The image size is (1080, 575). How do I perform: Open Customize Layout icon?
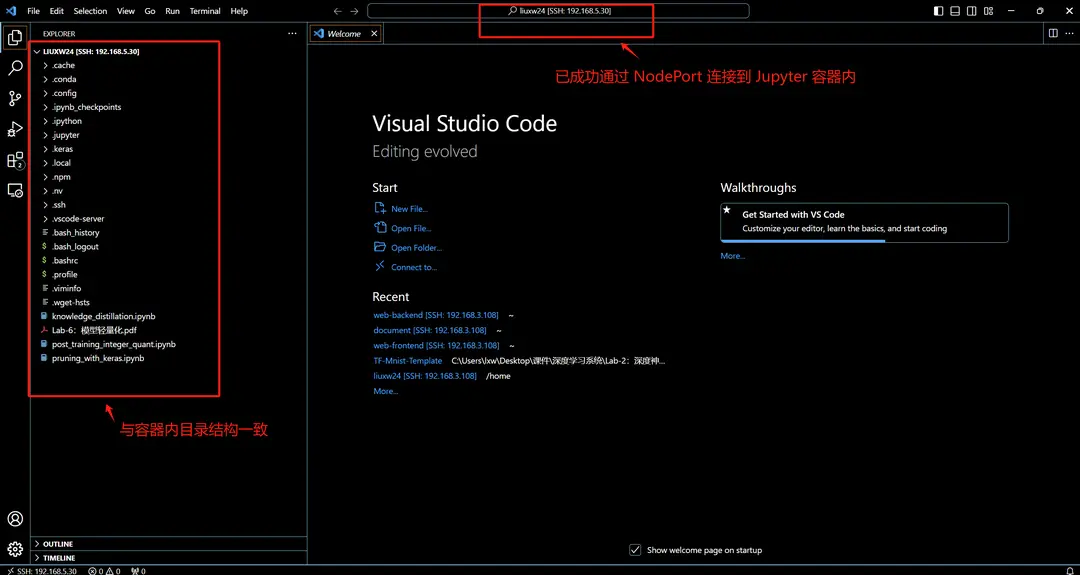(x=988, y=11)
